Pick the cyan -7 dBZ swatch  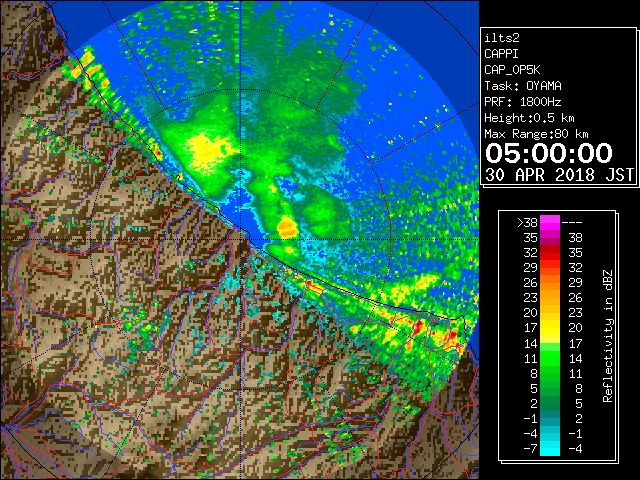[550, 449]
